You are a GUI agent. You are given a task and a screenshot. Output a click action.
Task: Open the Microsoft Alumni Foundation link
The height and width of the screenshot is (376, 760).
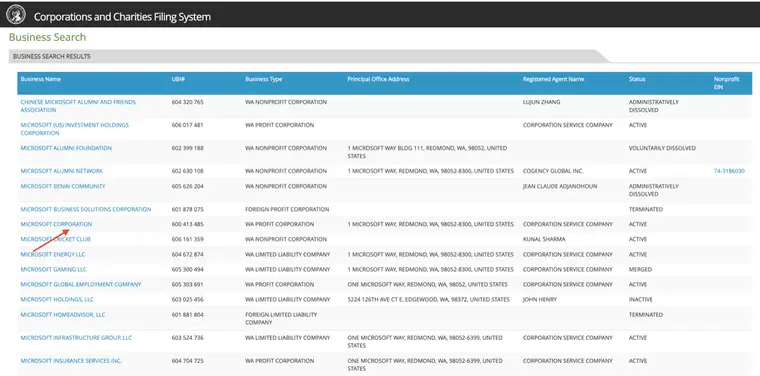point(66,148)
